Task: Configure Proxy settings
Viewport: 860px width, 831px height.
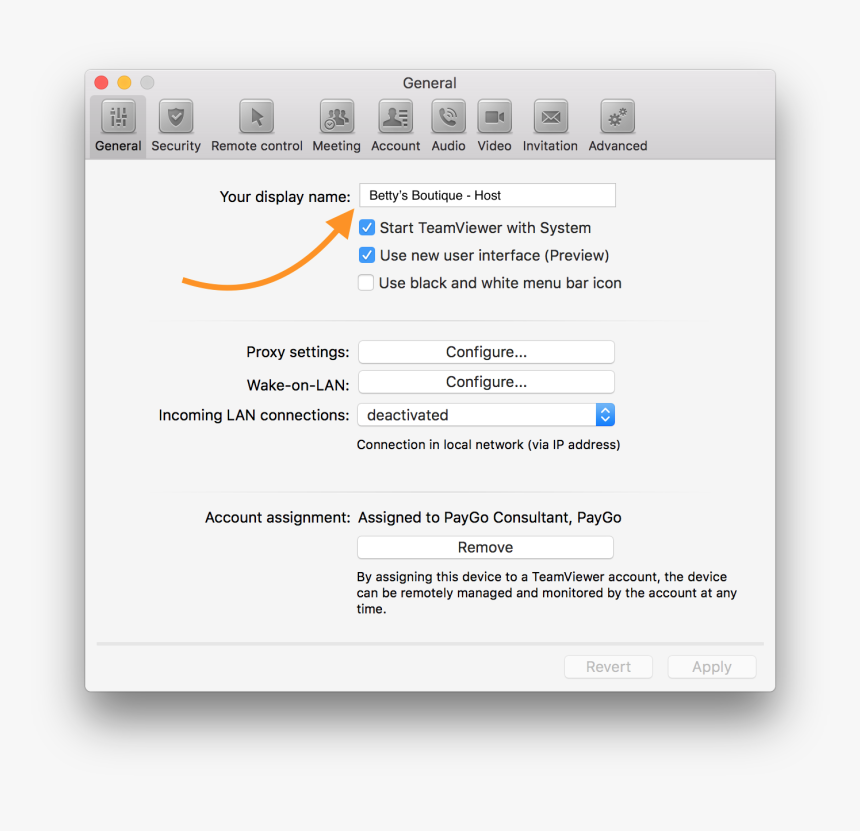Action: [486, 352]
